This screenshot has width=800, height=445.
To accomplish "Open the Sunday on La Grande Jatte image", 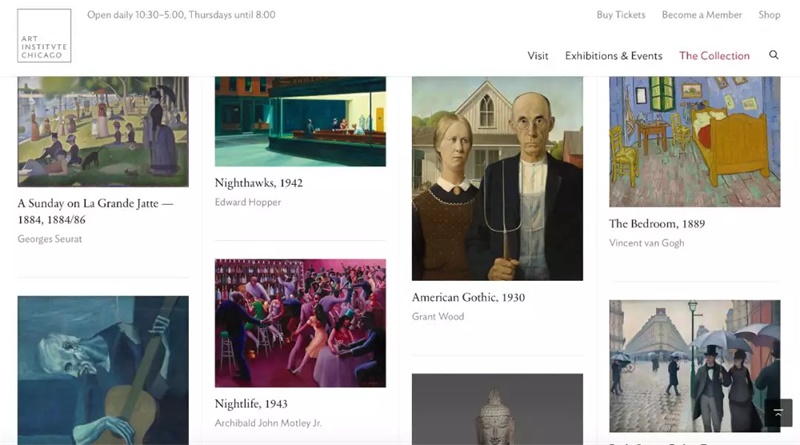I will (x=103, y=132).
